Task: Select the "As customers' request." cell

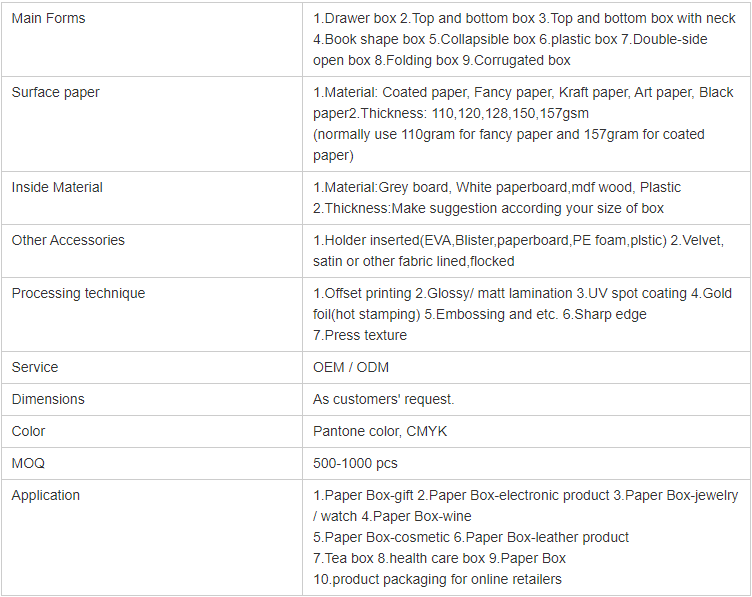Action: tap(383, 399)
